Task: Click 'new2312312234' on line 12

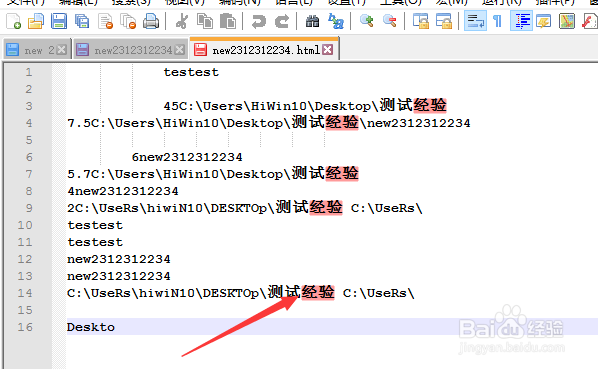Action: (x=119, y=259)
